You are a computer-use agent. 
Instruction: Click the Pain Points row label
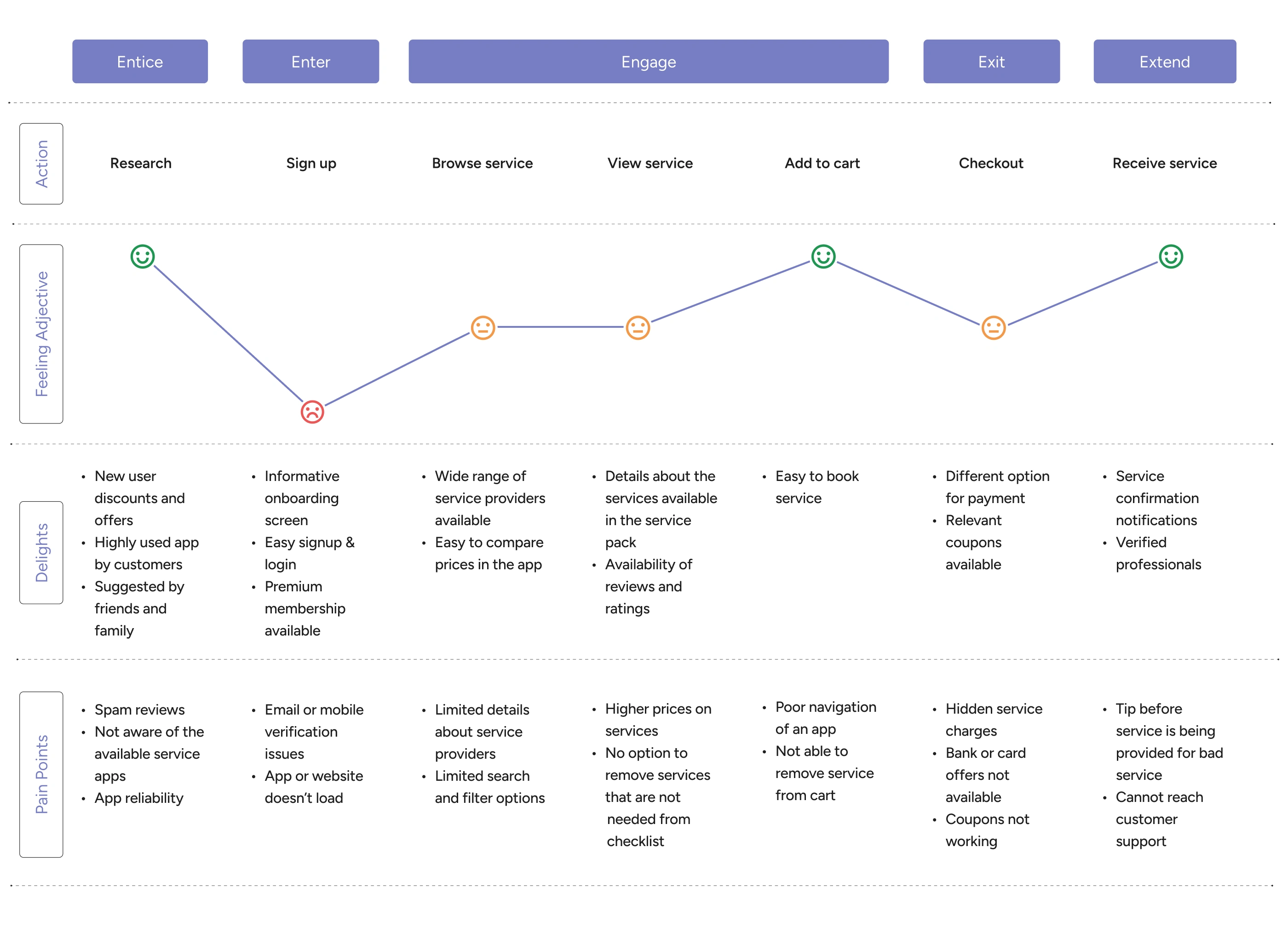[41, 774]
